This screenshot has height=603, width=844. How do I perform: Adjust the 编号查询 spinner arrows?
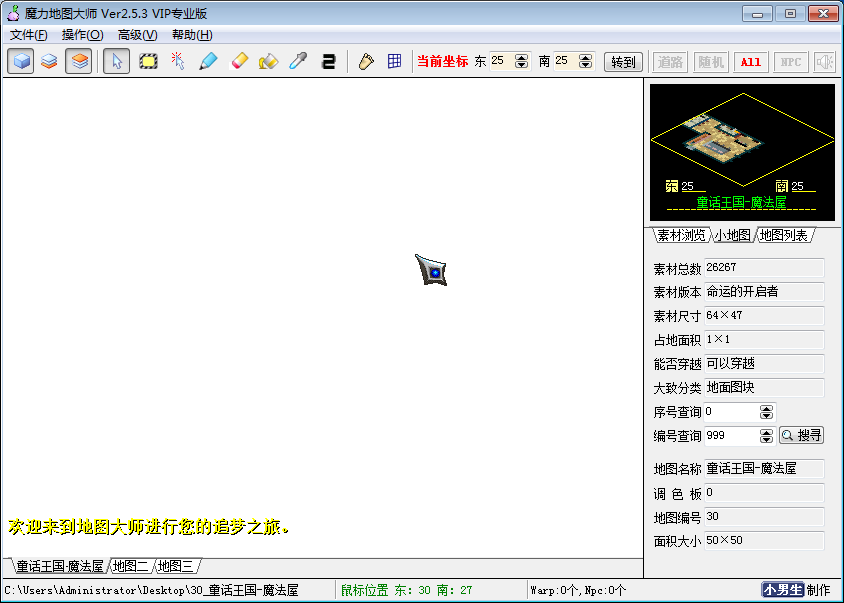coord(766,436)
